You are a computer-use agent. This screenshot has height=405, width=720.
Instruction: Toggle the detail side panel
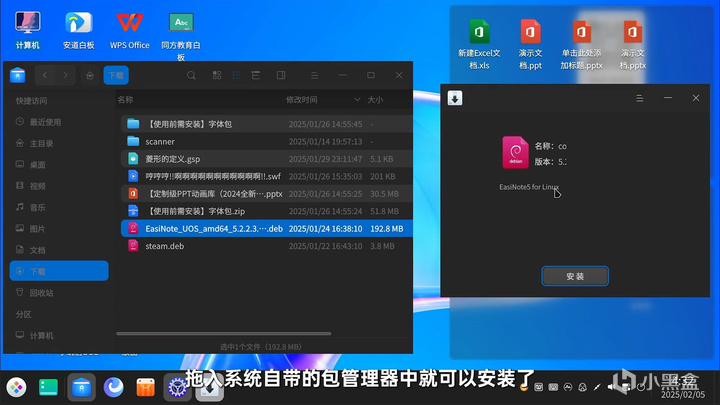281,75
